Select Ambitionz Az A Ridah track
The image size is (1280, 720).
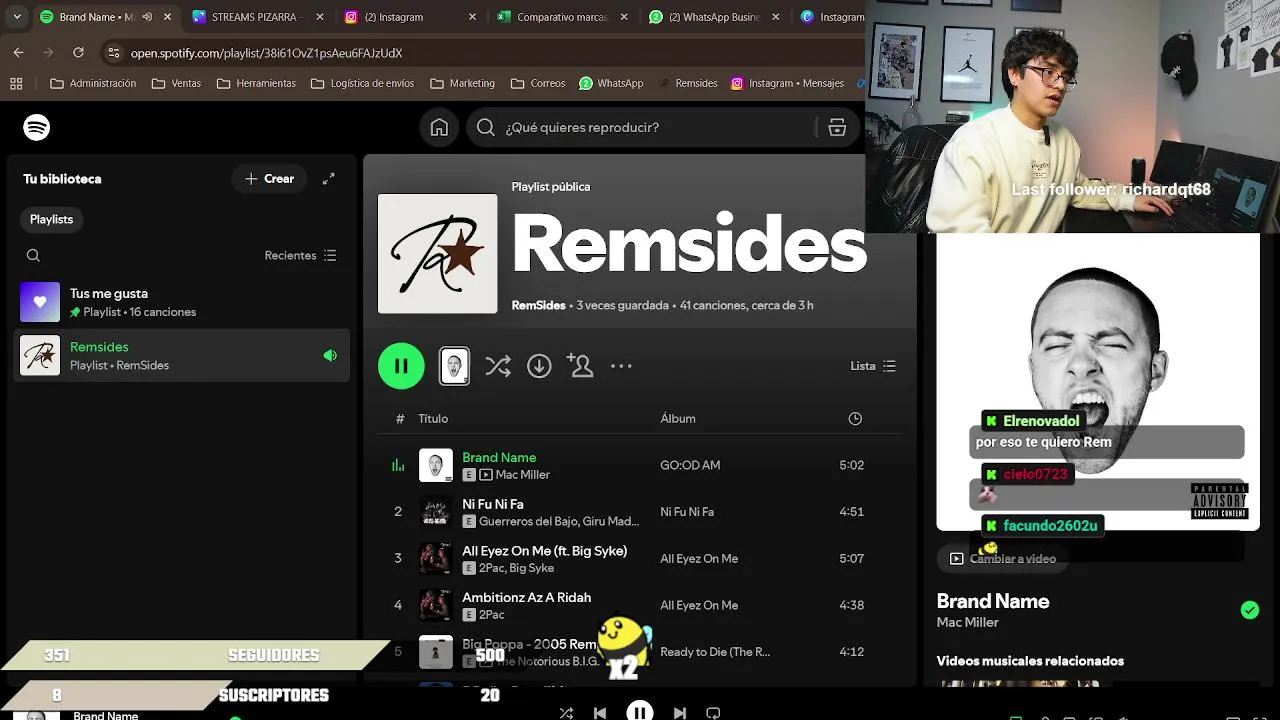[526, 597]
